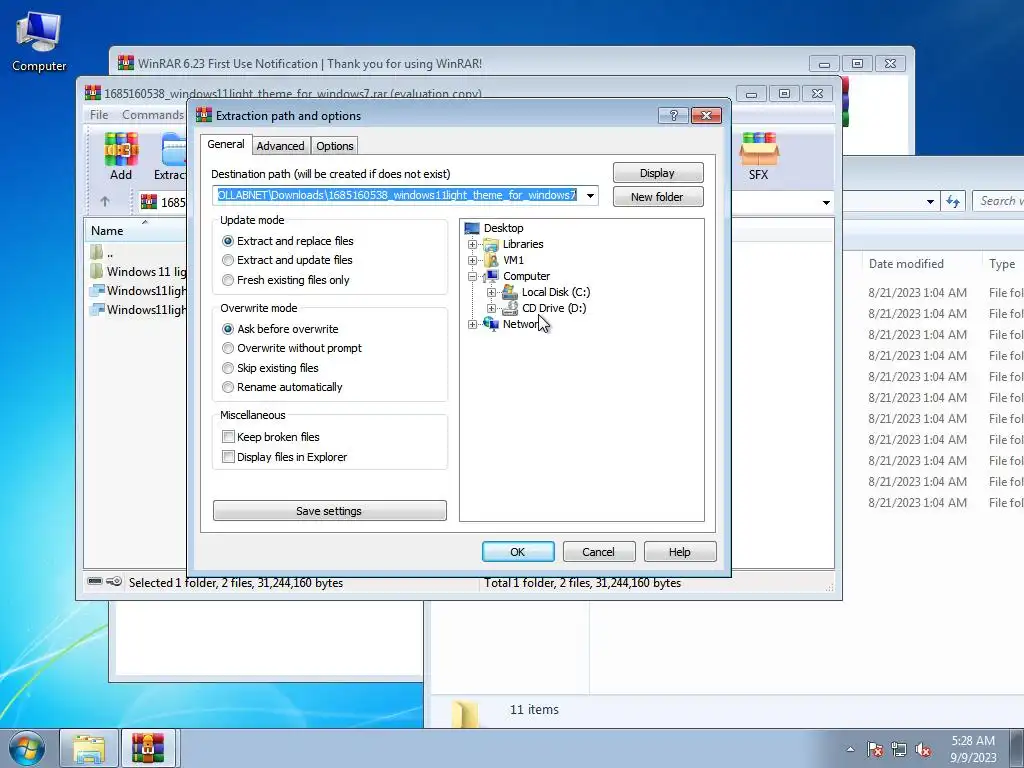Switch to the Options tab
Viewport: 1024px width, 768px height.
[x=335, y=146]
